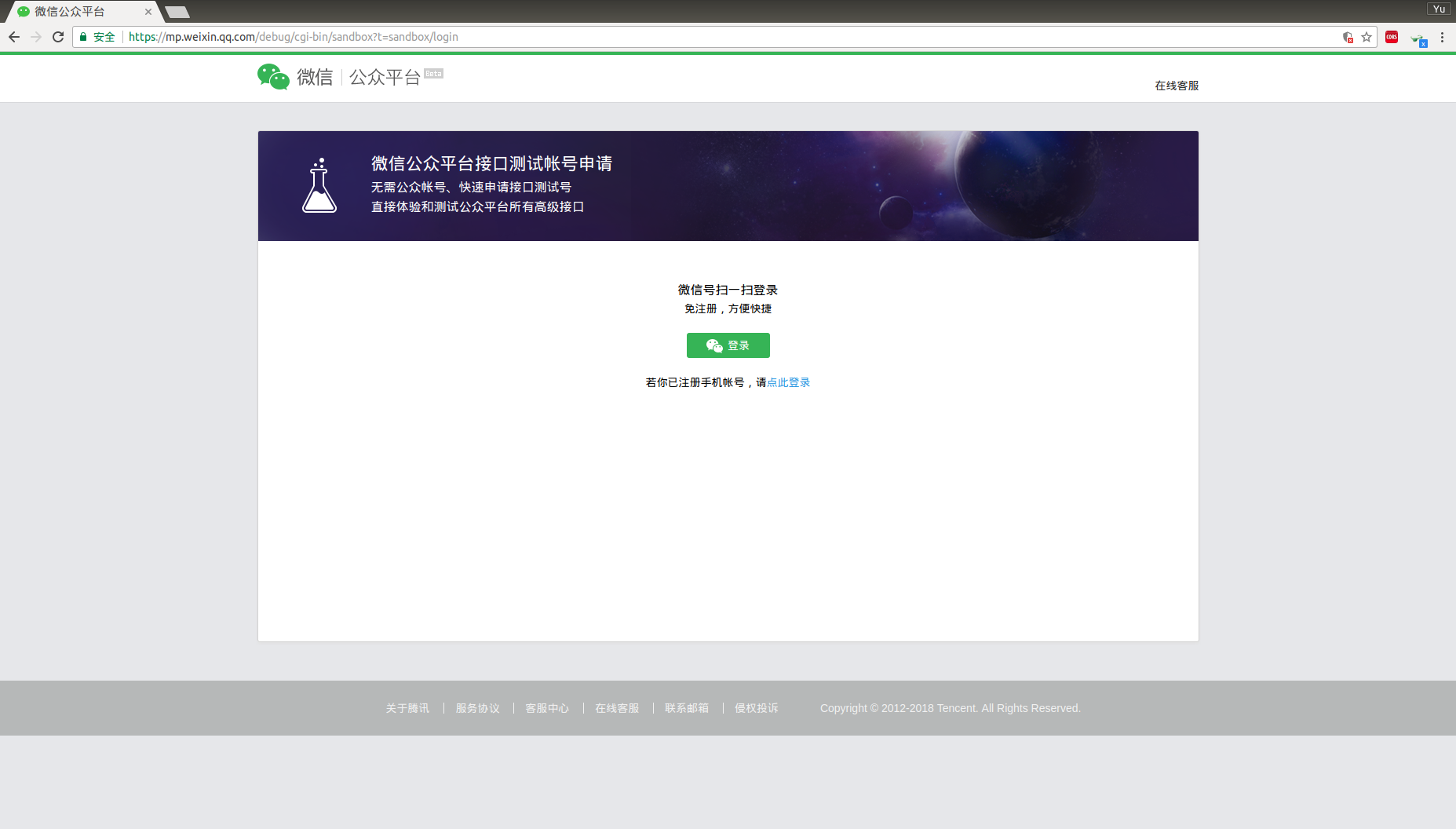Open 服务协议 in the footer
Image resolution: width=1456 pixels, height=829 pixels.
coord(476,707)
